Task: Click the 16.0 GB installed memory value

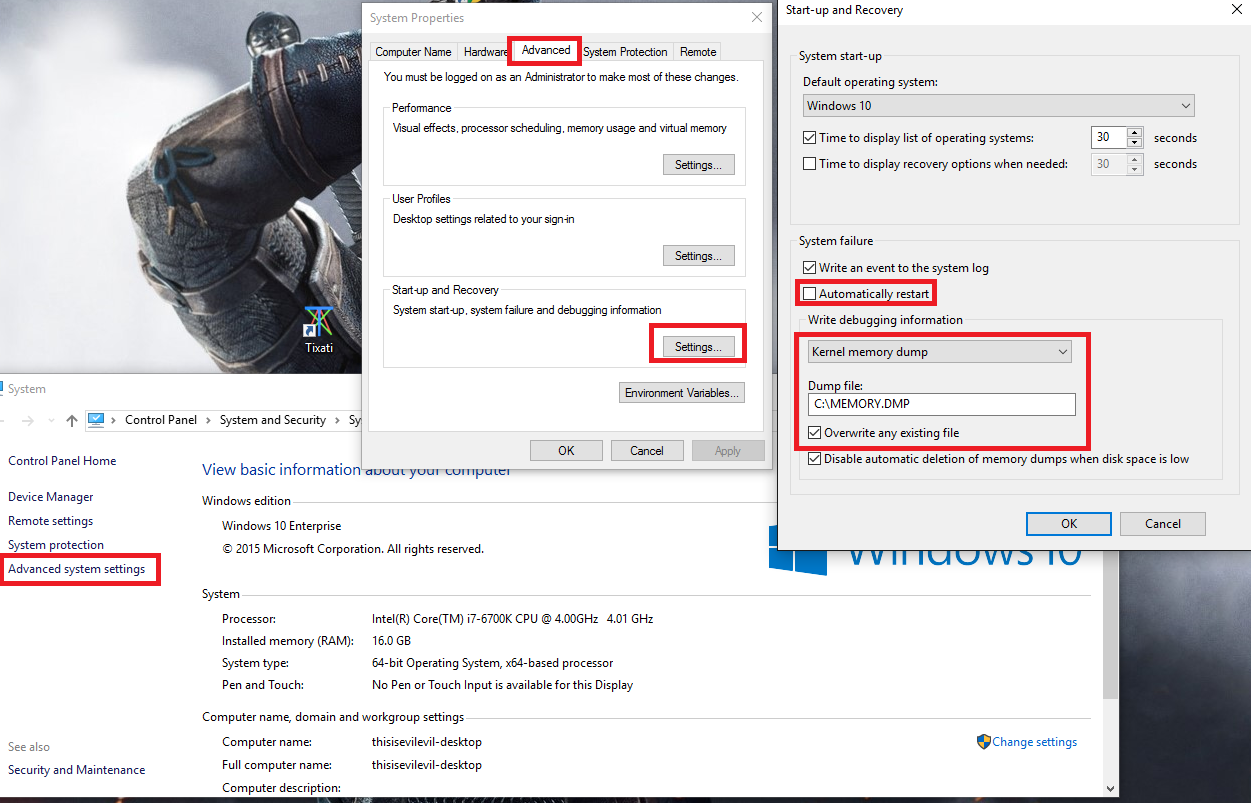Action: (391, 641)
